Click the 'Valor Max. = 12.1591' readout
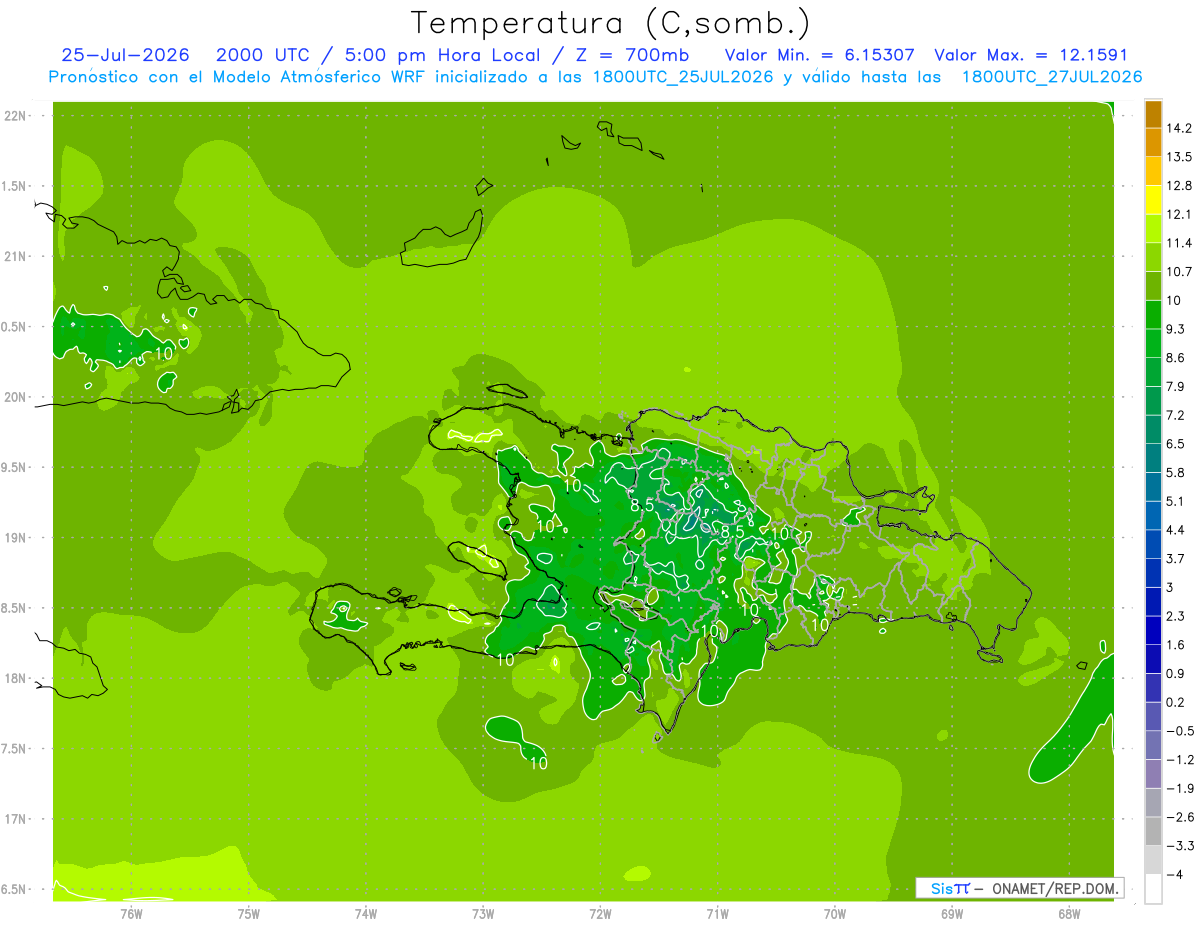The image size is (1200, 927). [1031, 55]
